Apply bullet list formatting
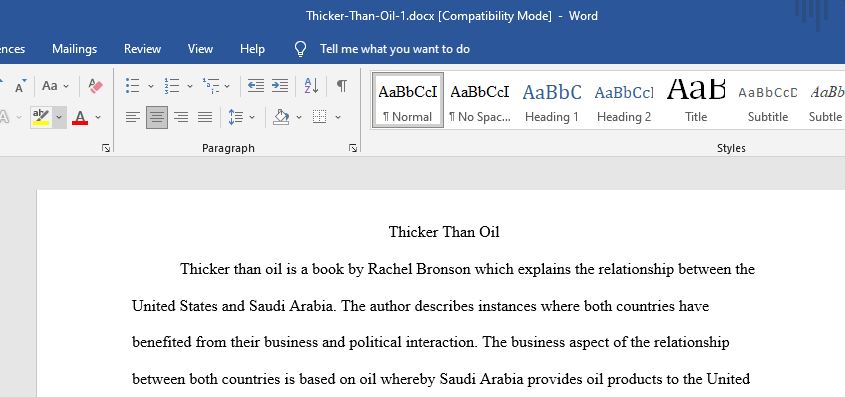The height and width of the screenshot is (397, 845). [133, 86]
